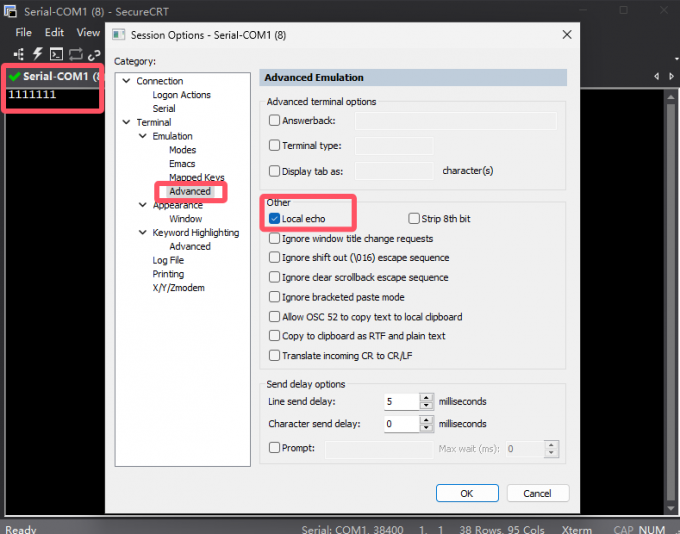Click the Character send delay value field
The height and width of the screenshot is (534, 680).
pyautogui.click(x=402, y=424)
